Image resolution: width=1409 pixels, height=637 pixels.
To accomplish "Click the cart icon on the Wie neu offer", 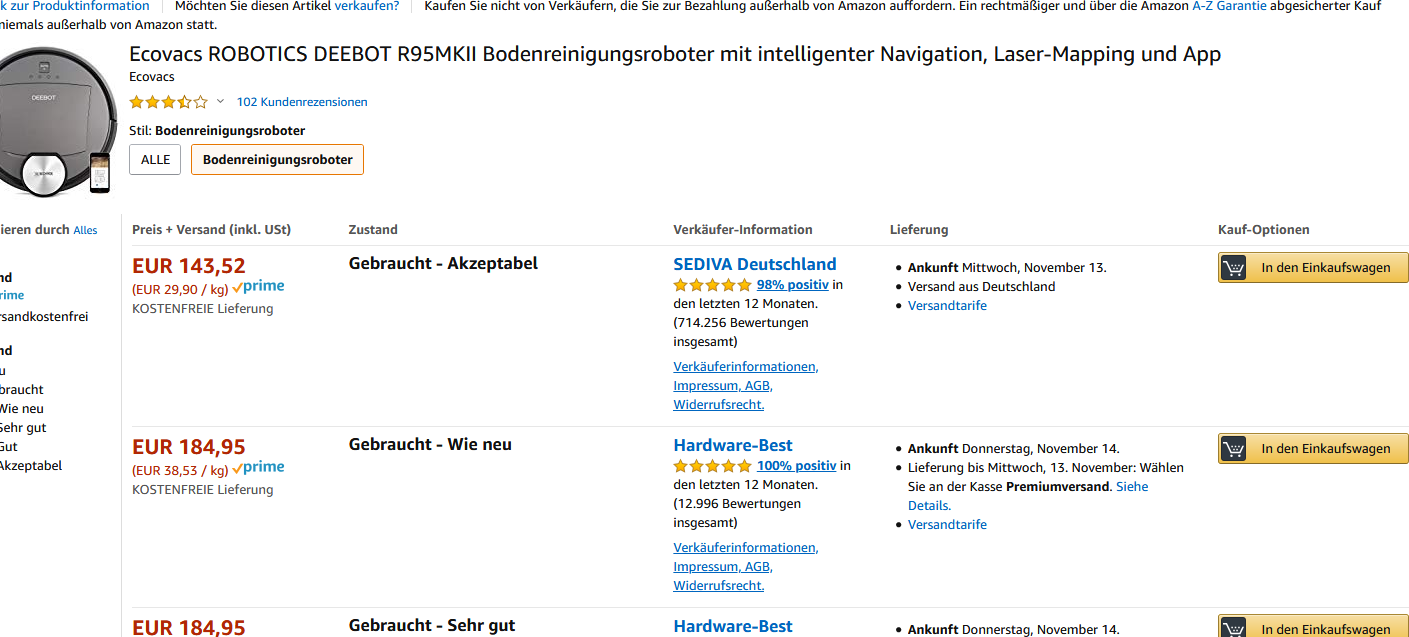I will pos(1234,449).
